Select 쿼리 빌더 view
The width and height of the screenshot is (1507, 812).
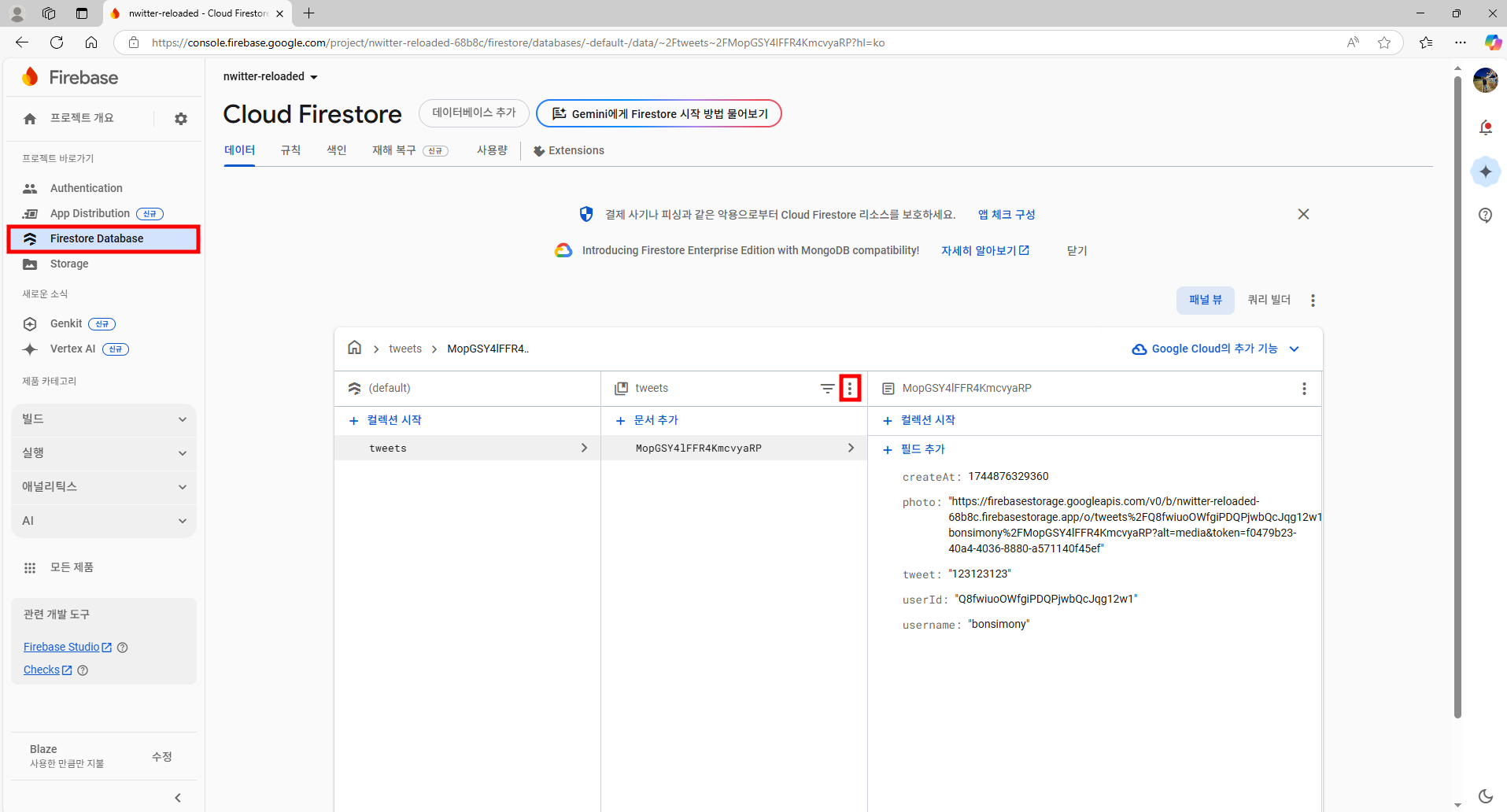(x=1269, y=300)
